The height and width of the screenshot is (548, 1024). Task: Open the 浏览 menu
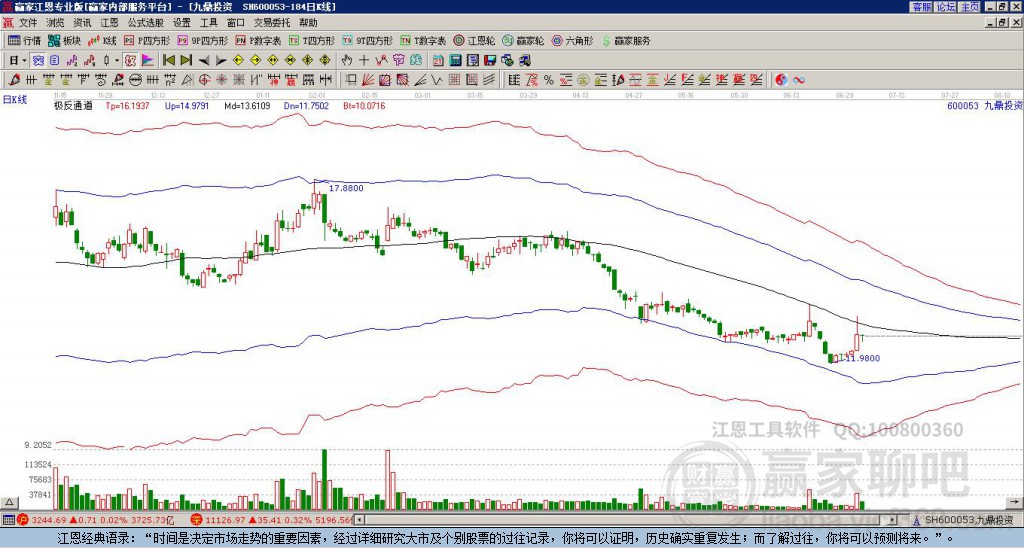(56, 23)
